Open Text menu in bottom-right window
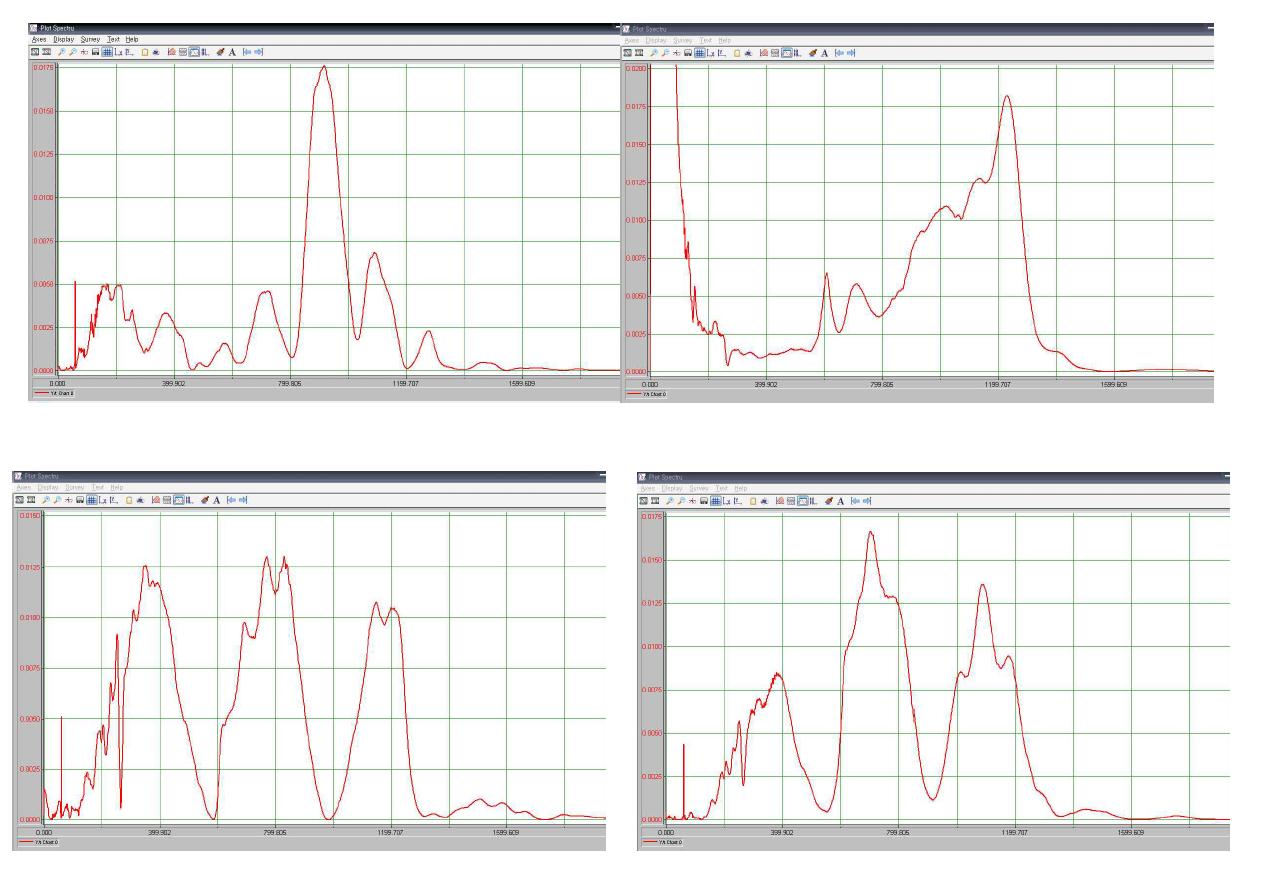 tap(722, 488)
